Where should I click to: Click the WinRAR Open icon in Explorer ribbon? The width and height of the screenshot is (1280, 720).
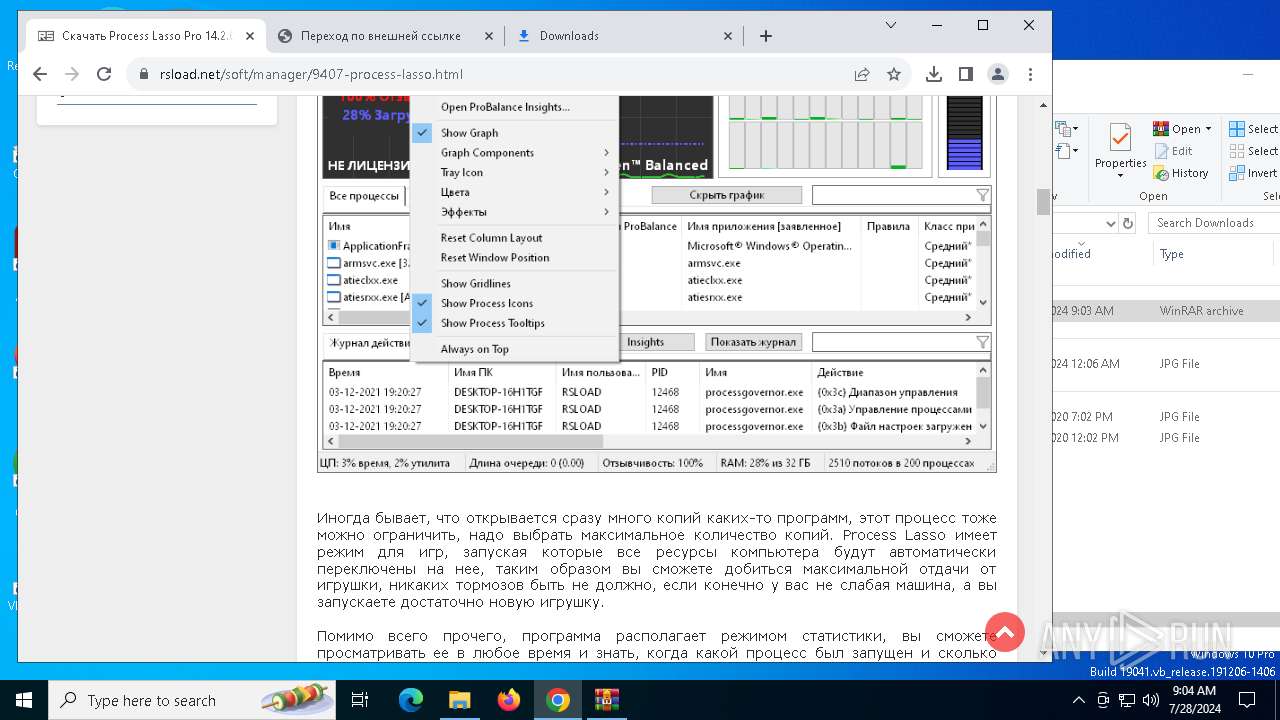(1161, 129)
